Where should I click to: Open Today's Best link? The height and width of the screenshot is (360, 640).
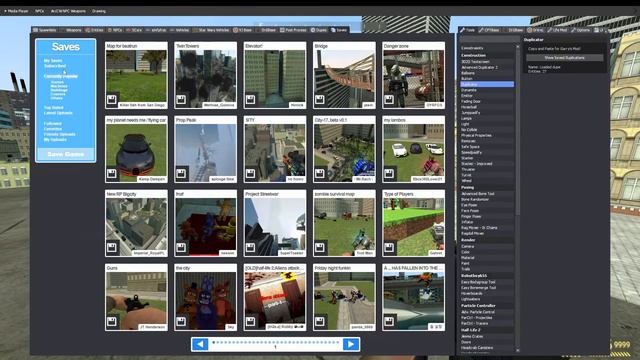pos(55,66)
